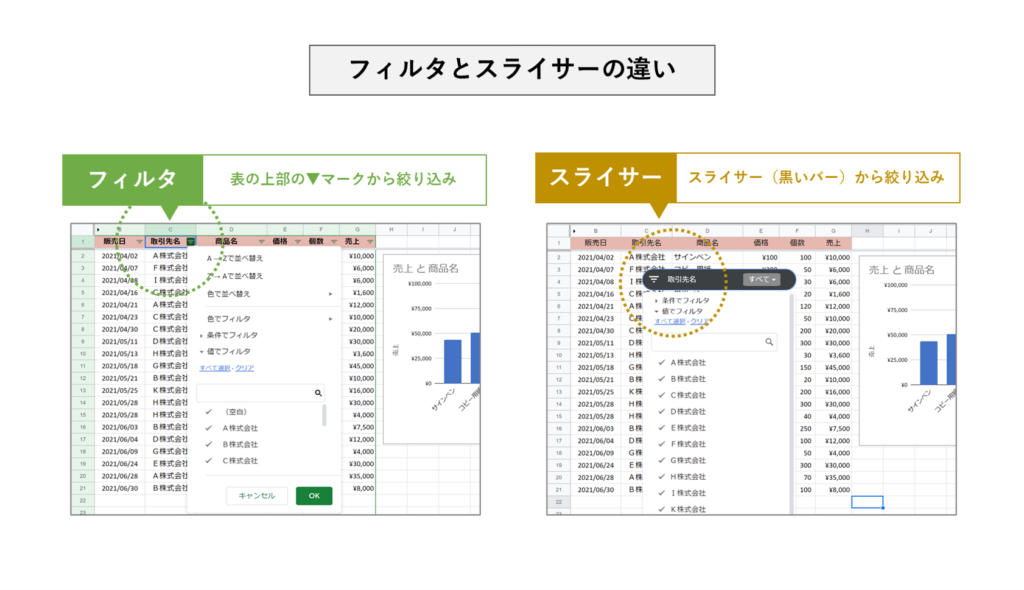The height and width of the screenshot is (590, 1024).
Task: Click the filter icon on 個数 column
Action: tap(333, 242)
